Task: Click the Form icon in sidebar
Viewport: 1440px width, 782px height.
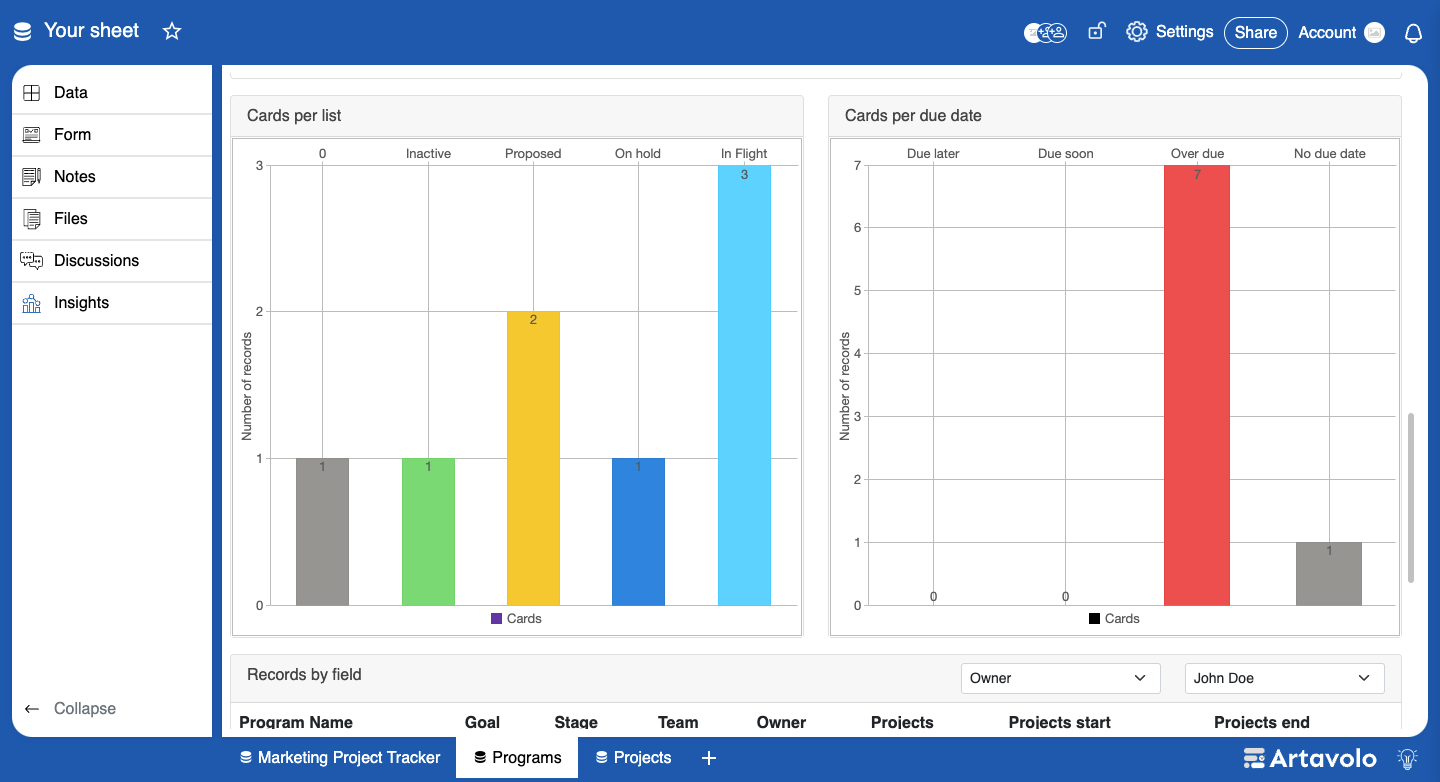Action: (x=32, y=135)
